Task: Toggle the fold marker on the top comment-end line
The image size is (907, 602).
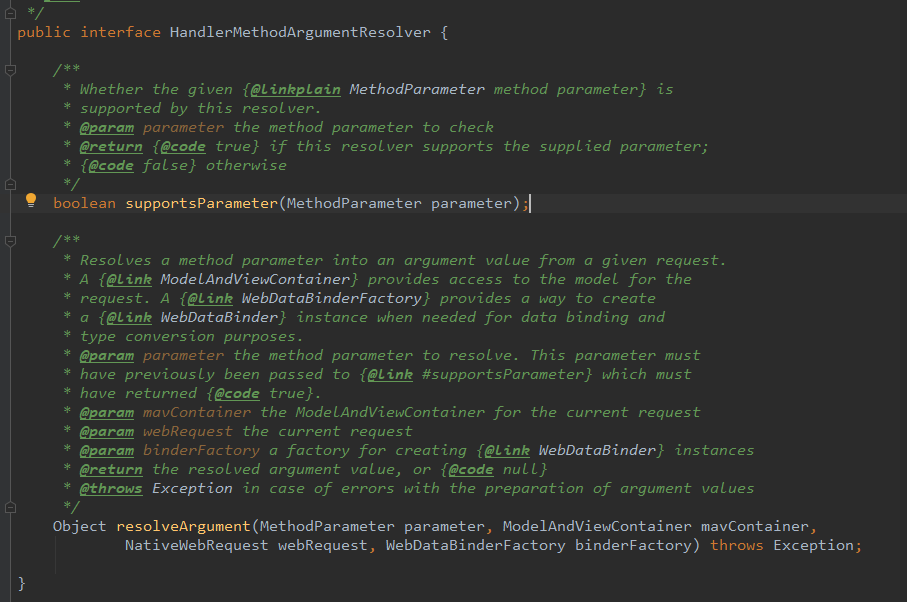Action: click(10, 13)
